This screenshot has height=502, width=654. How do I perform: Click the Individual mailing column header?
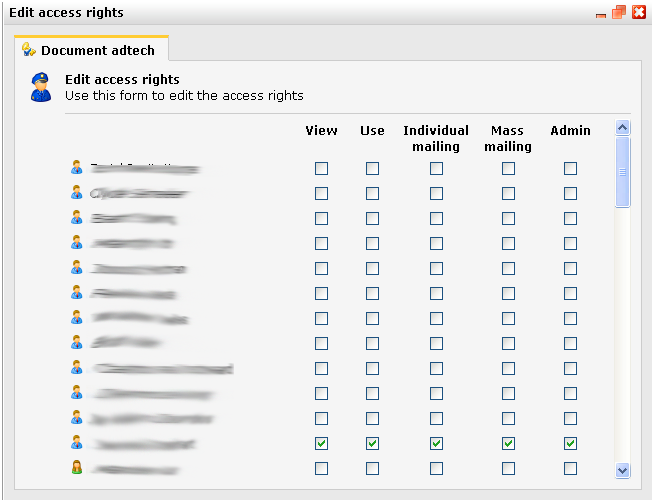pyautogui.click(x=436, y=138)
